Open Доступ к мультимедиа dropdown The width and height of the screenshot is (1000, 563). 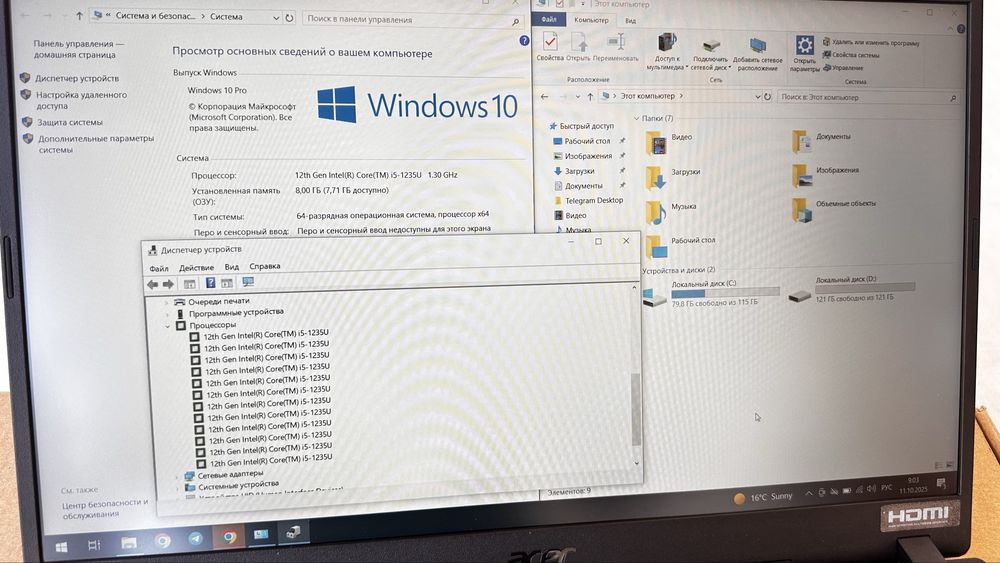pos(666,52)
